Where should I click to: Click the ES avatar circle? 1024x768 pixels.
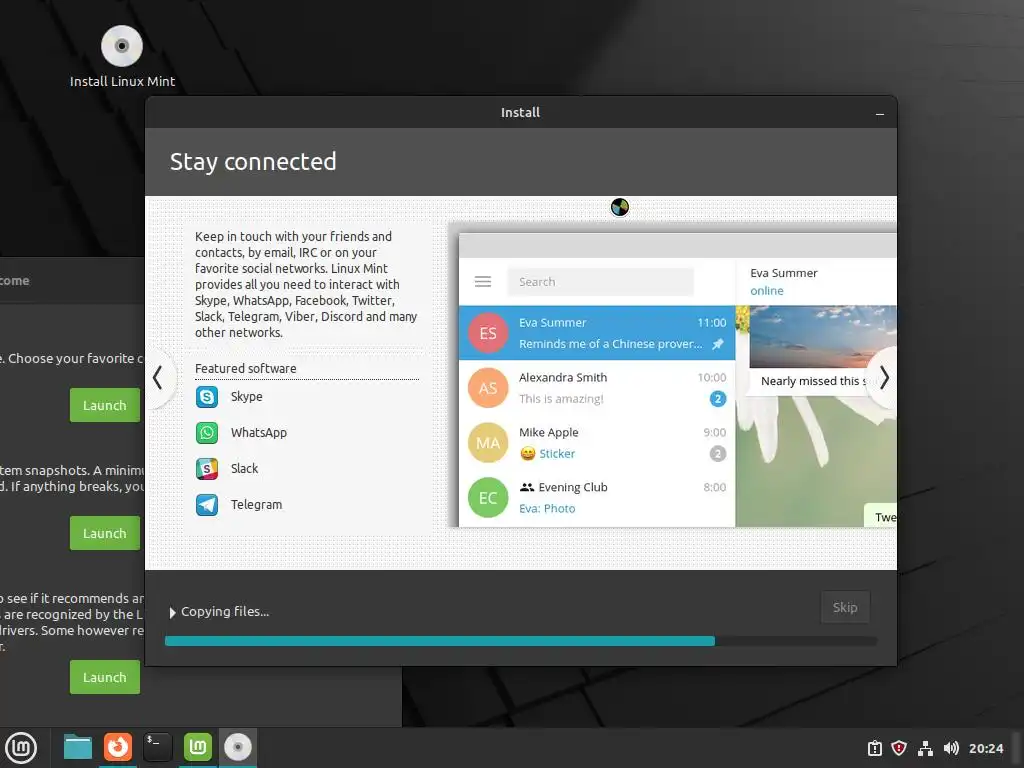pyautogui.click(x=488, y=333)
